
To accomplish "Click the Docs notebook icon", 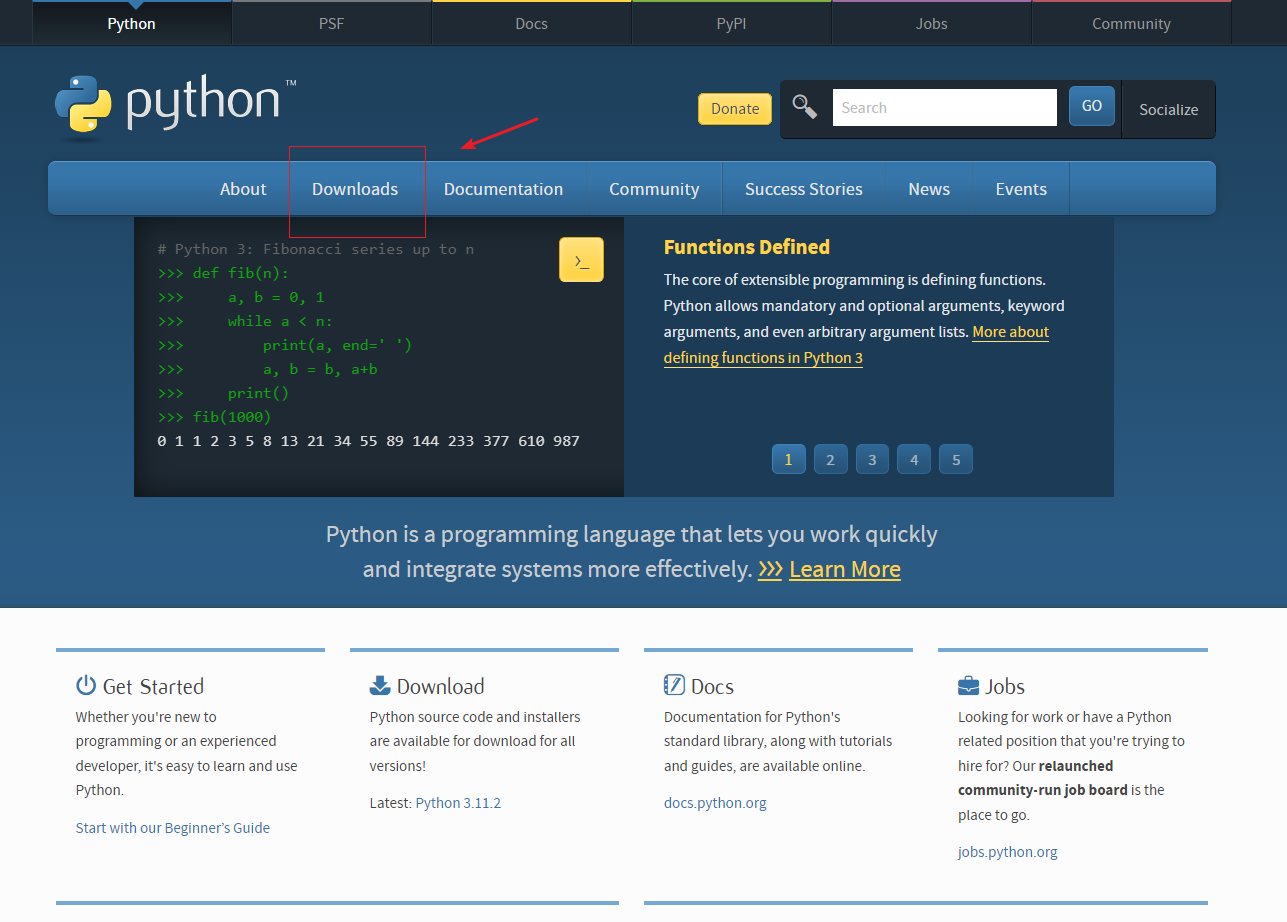I will [674, 686].
